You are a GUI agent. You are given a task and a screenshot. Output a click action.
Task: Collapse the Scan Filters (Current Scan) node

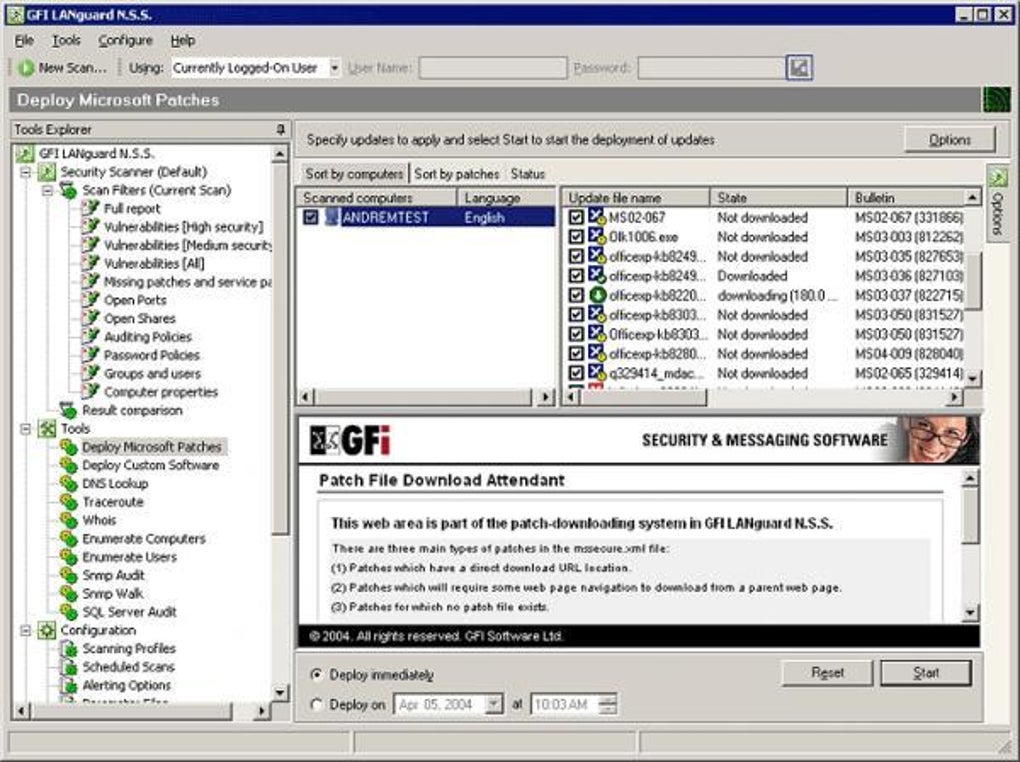pyautogui.click(x=47, y=191)
